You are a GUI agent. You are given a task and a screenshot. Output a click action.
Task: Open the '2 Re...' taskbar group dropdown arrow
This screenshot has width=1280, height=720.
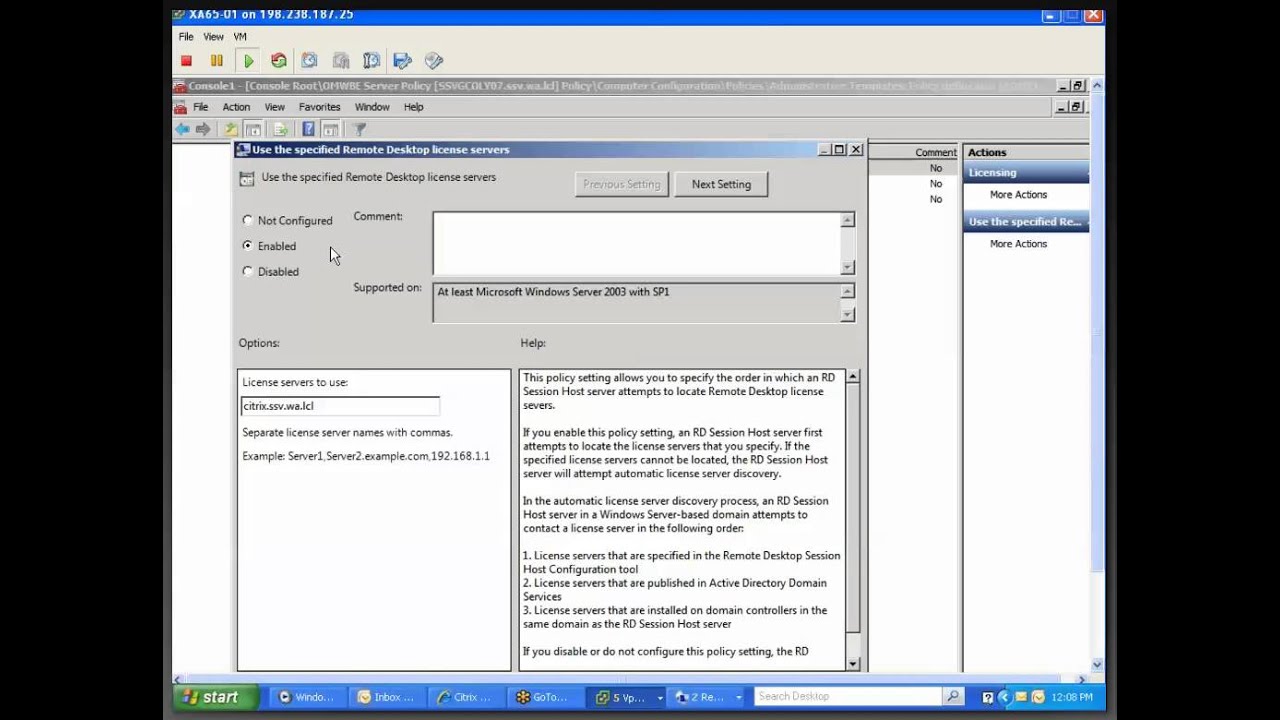(x=739, y=697)
